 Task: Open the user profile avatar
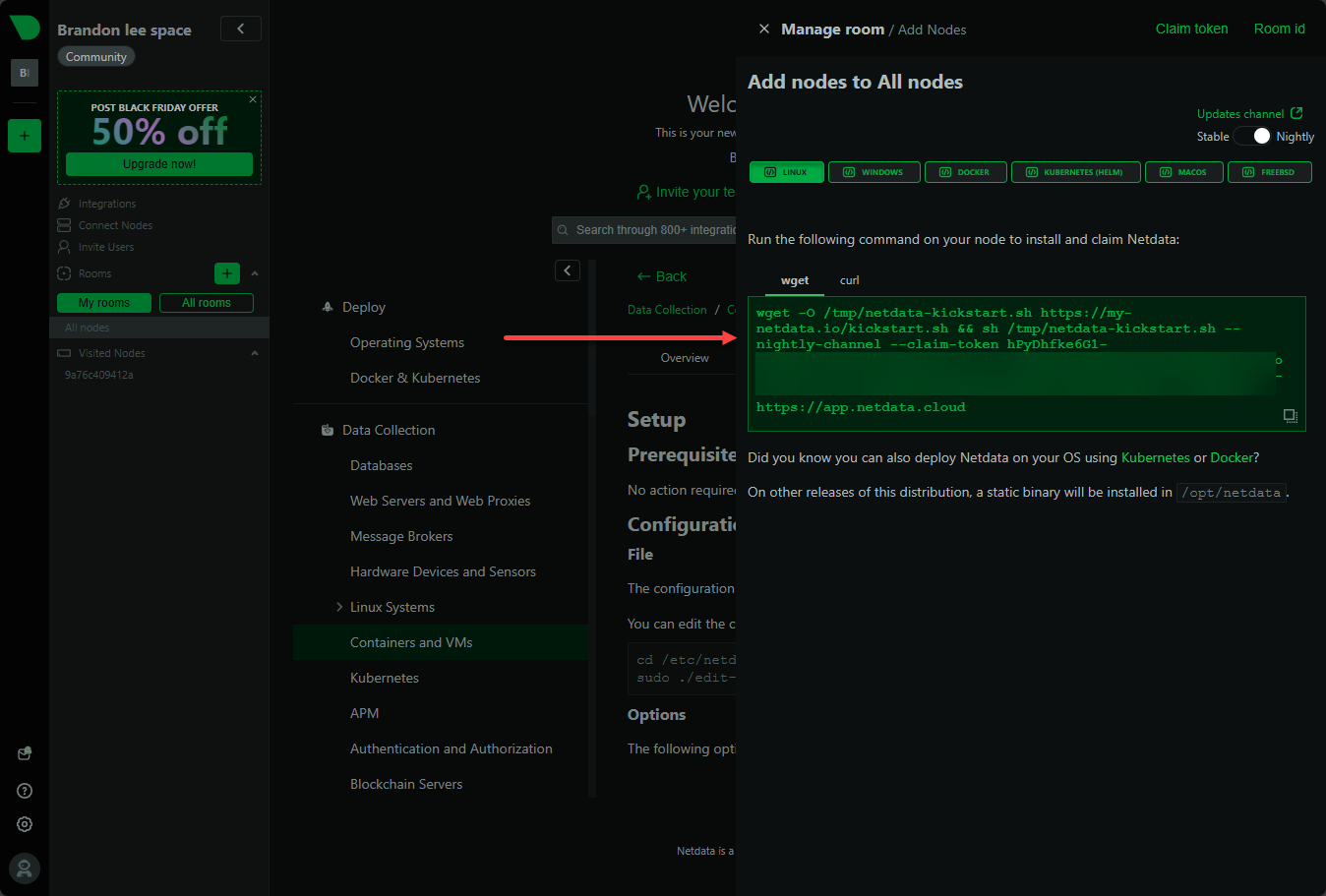pyautogui.click(x=25, y=868)
